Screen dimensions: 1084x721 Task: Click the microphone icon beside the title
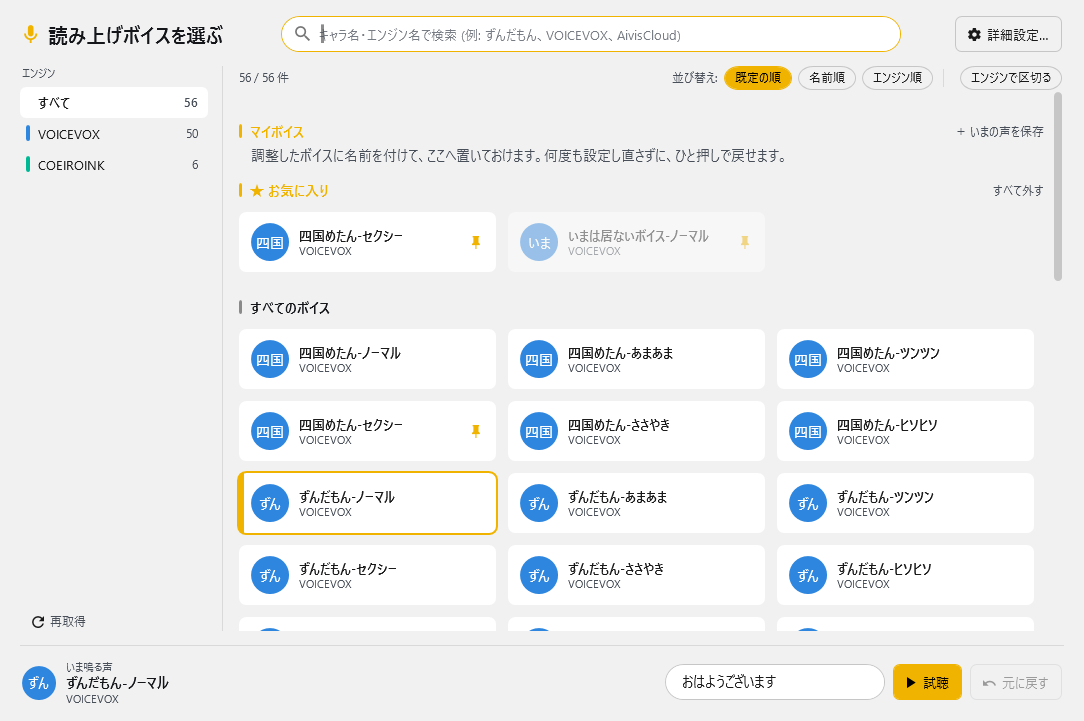[x=30, y=34]
